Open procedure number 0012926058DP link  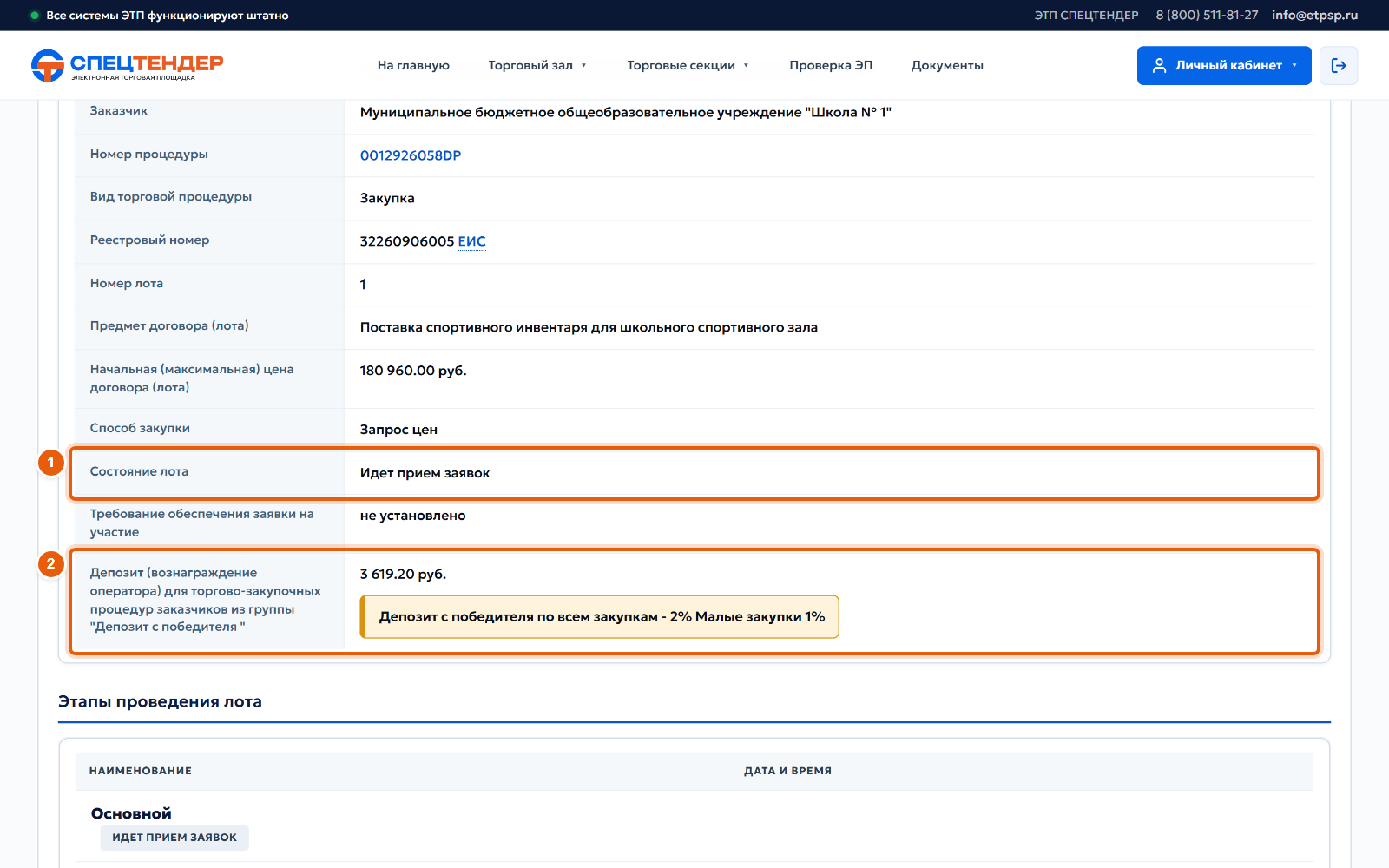[x=411, y=155]
